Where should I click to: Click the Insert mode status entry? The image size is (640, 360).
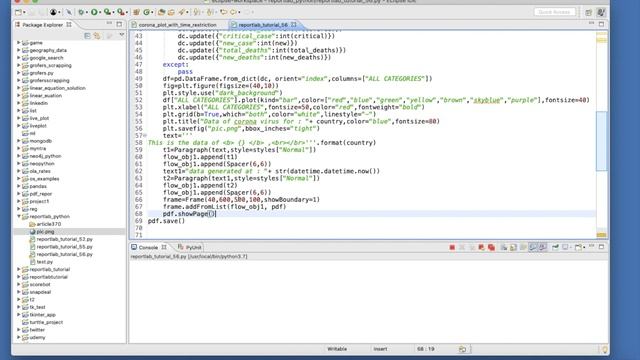pos(380,349)
